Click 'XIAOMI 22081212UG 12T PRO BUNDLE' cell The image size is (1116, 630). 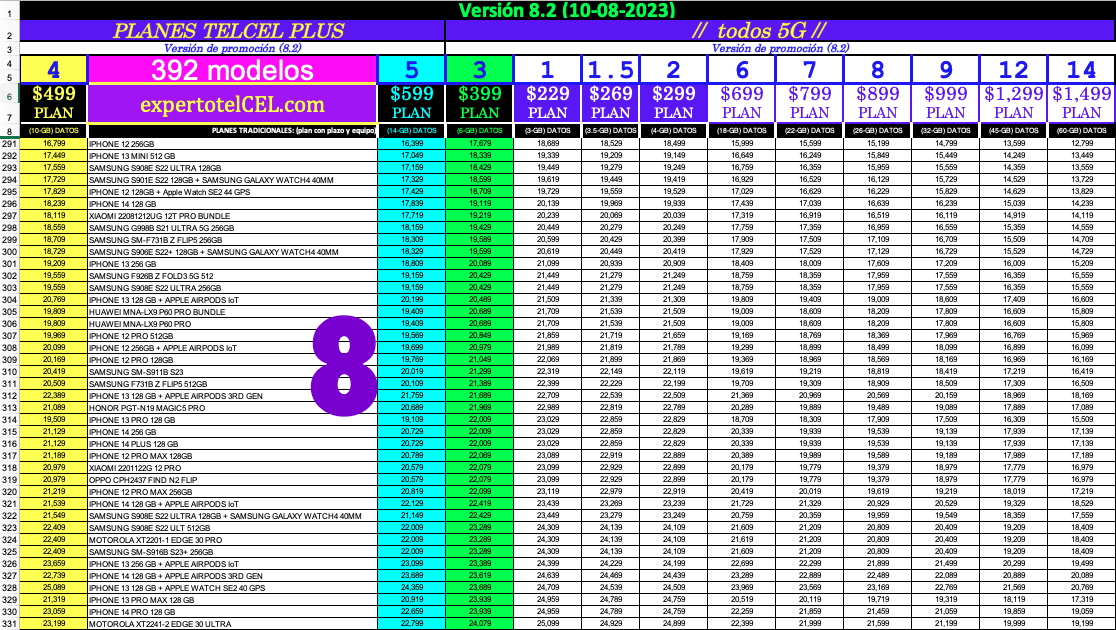[232, 216]
